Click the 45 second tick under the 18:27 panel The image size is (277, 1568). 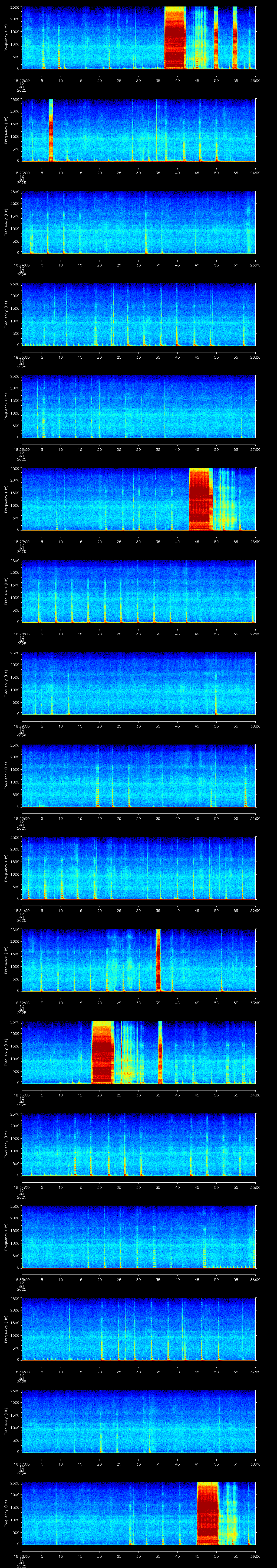(197, 542)
